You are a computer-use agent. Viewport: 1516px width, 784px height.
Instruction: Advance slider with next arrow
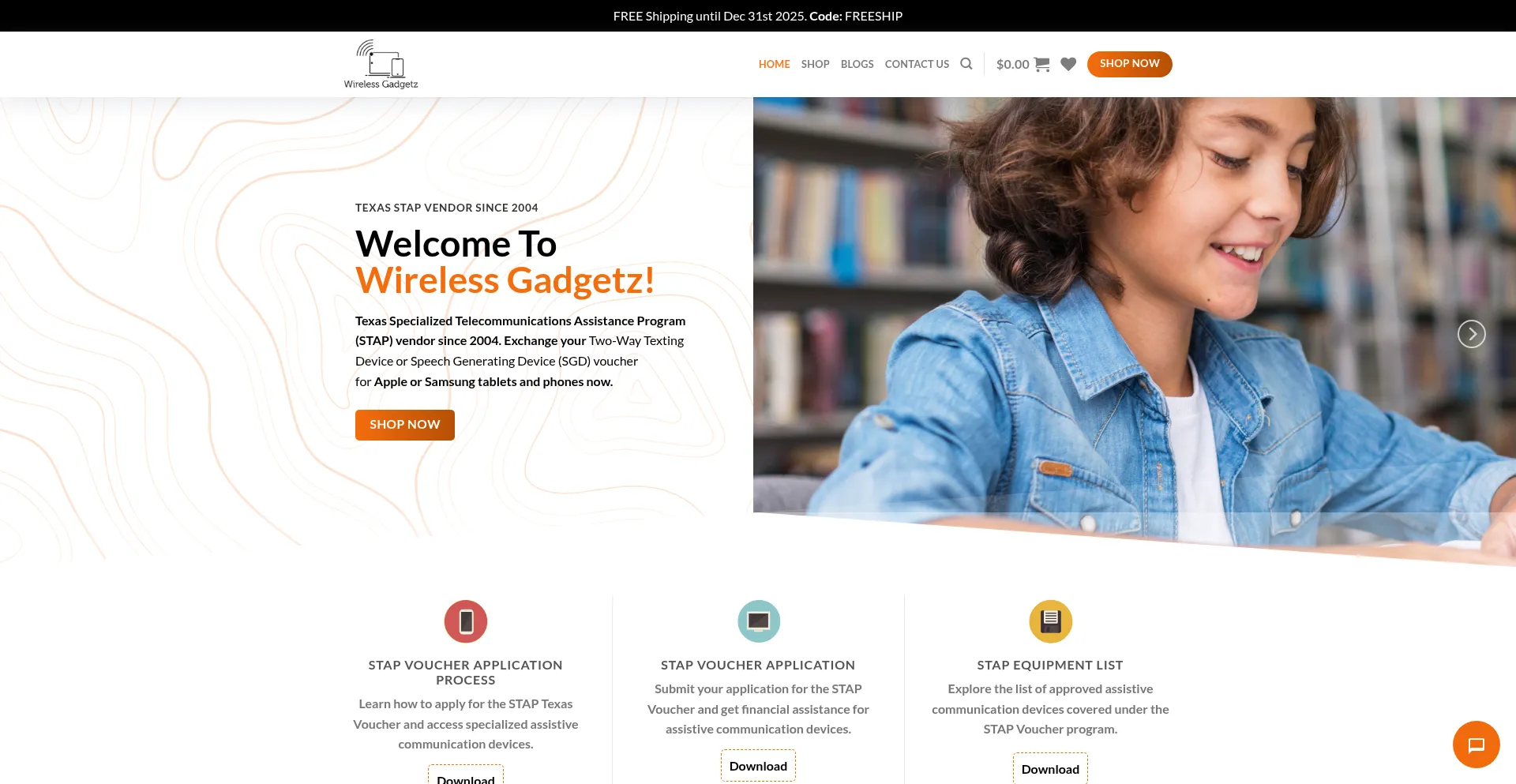tap(1472, 334)
